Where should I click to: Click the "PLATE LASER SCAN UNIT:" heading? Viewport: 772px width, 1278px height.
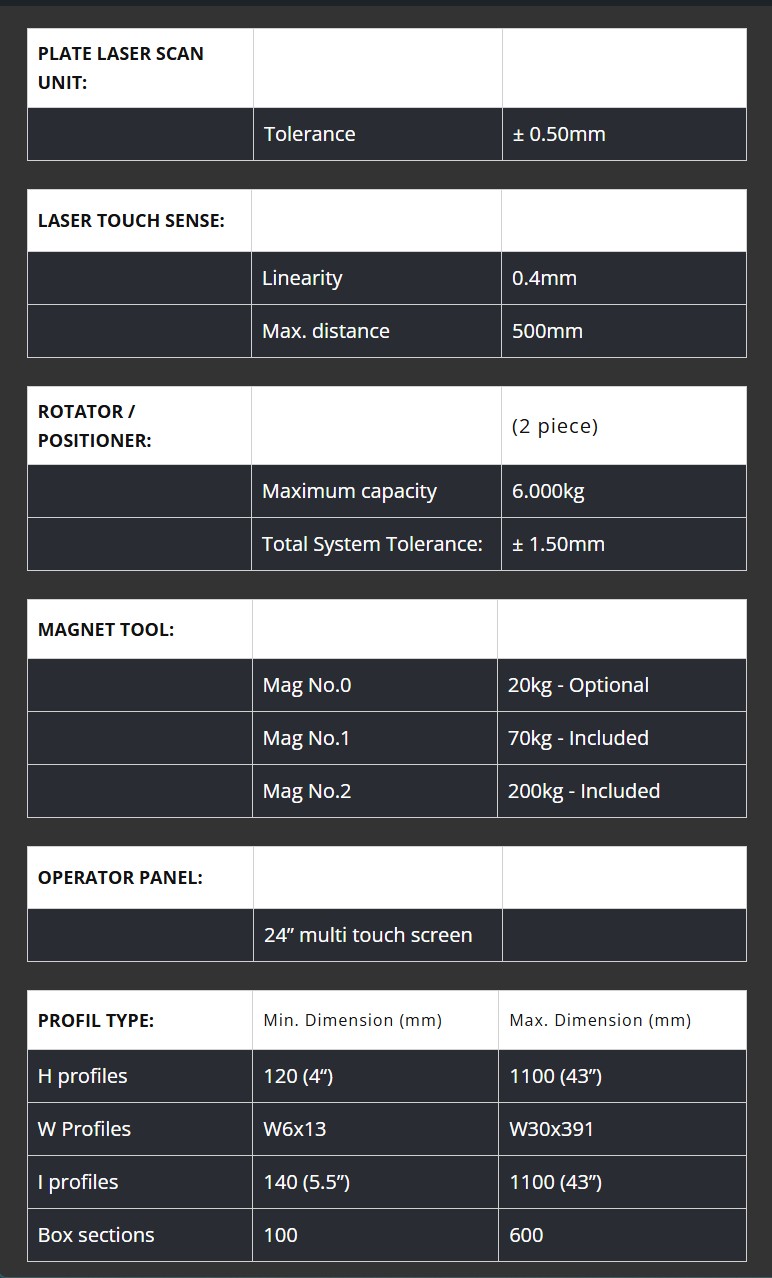120,68
